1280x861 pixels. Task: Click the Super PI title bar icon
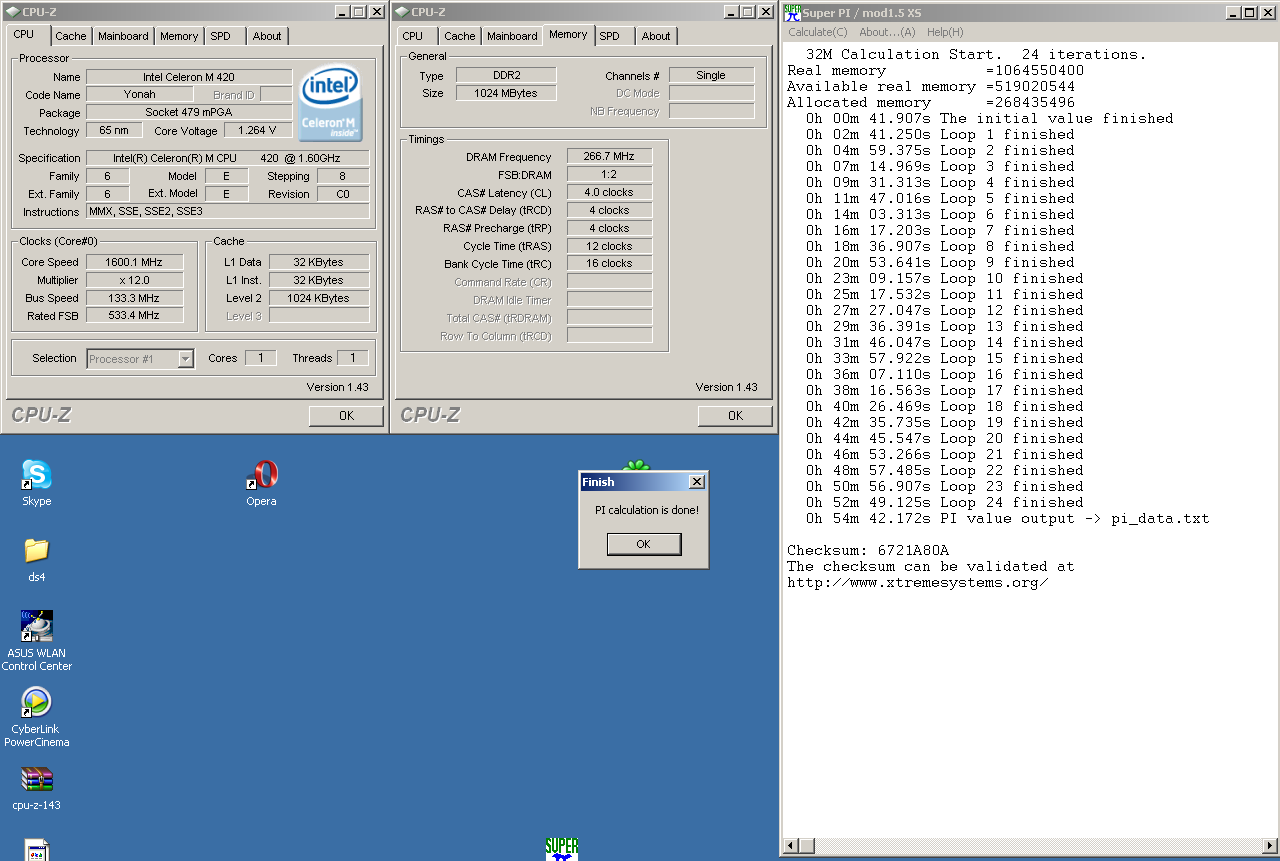point(792,12)
